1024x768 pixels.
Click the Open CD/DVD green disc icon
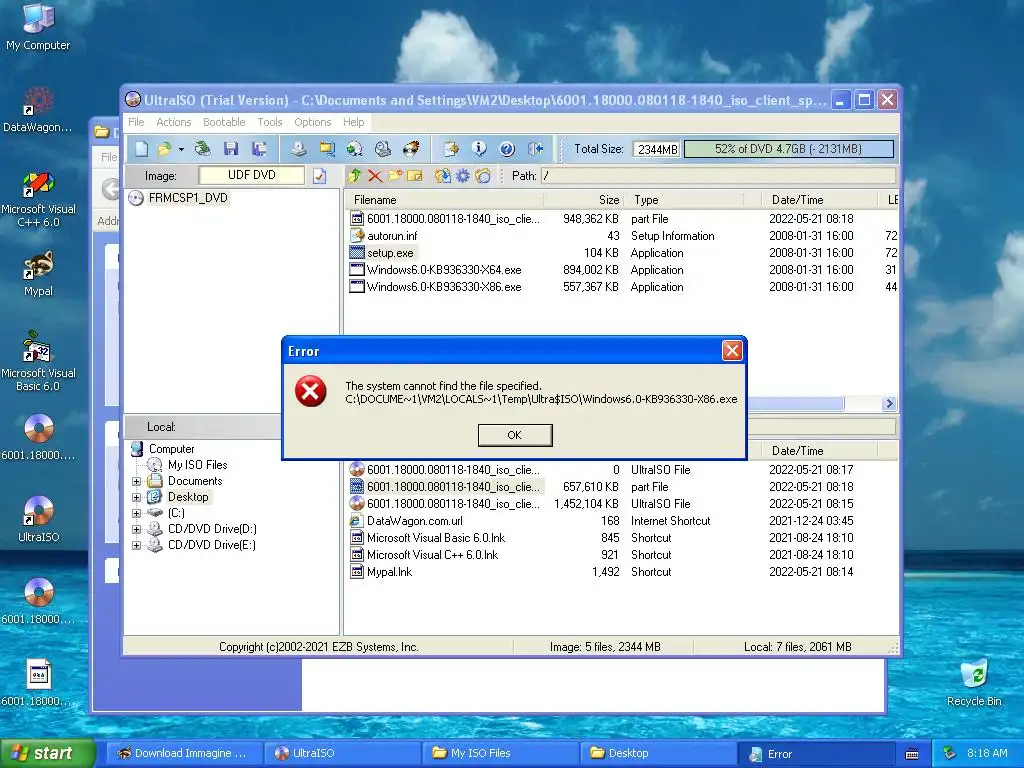pos(202,149)
